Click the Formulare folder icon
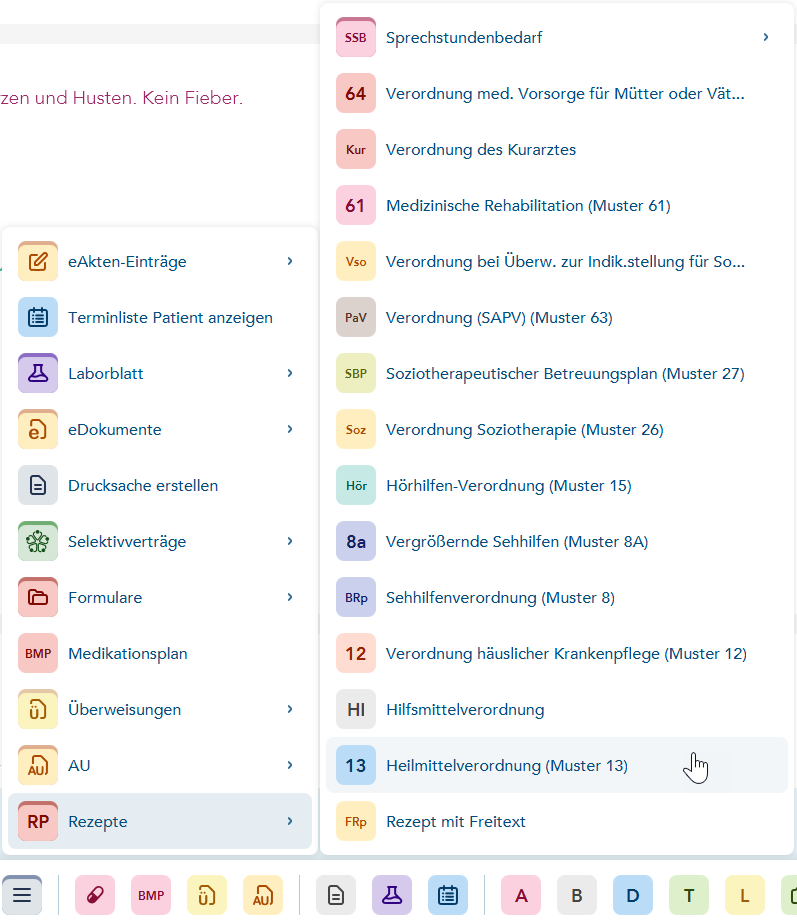The image size is (797, 924). (x=38, y=597)
